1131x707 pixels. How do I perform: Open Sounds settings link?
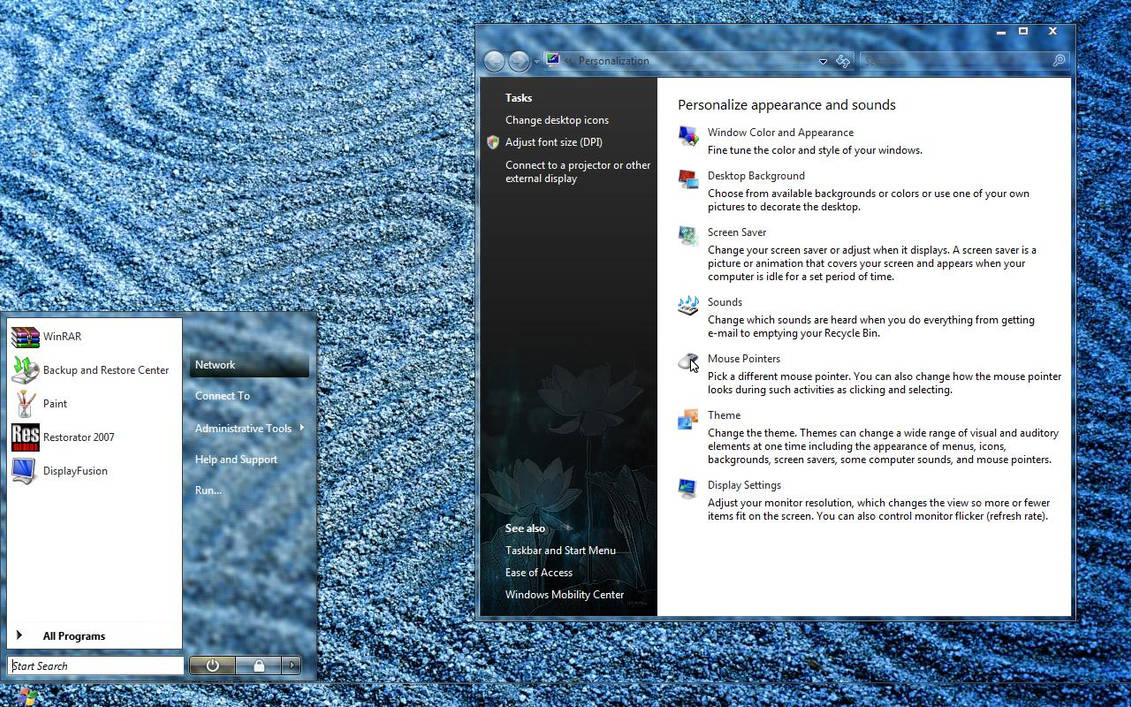(x=725, y=302)
